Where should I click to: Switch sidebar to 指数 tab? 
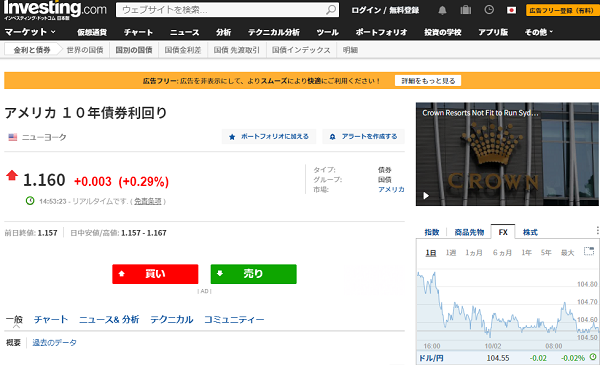coord(432,232)
